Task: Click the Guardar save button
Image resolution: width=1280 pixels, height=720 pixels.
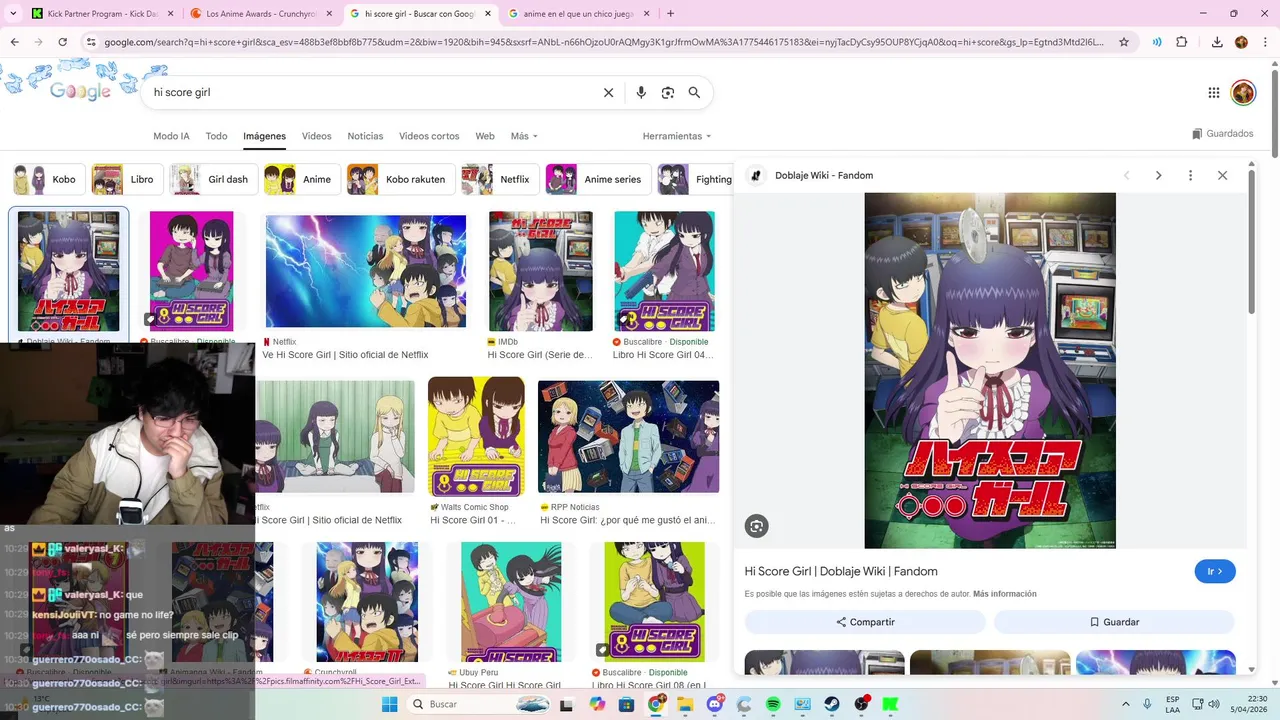Action: (1114, 622)
